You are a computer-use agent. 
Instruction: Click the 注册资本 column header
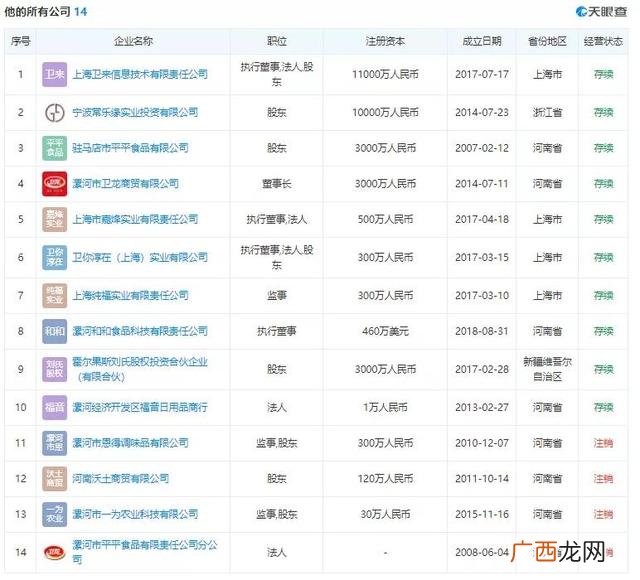coord(385,41)
